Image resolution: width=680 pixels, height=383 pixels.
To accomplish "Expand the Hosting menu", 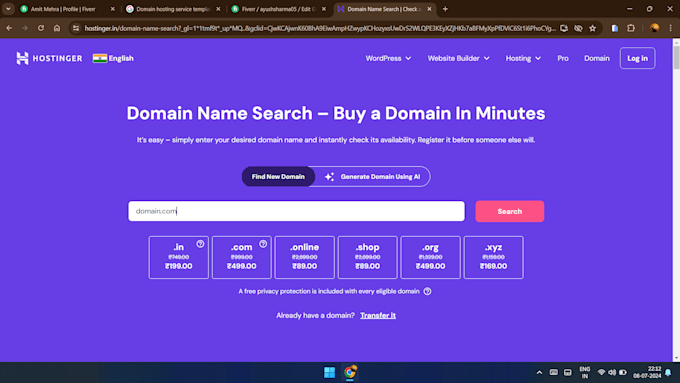I will (x=523, y=58).
